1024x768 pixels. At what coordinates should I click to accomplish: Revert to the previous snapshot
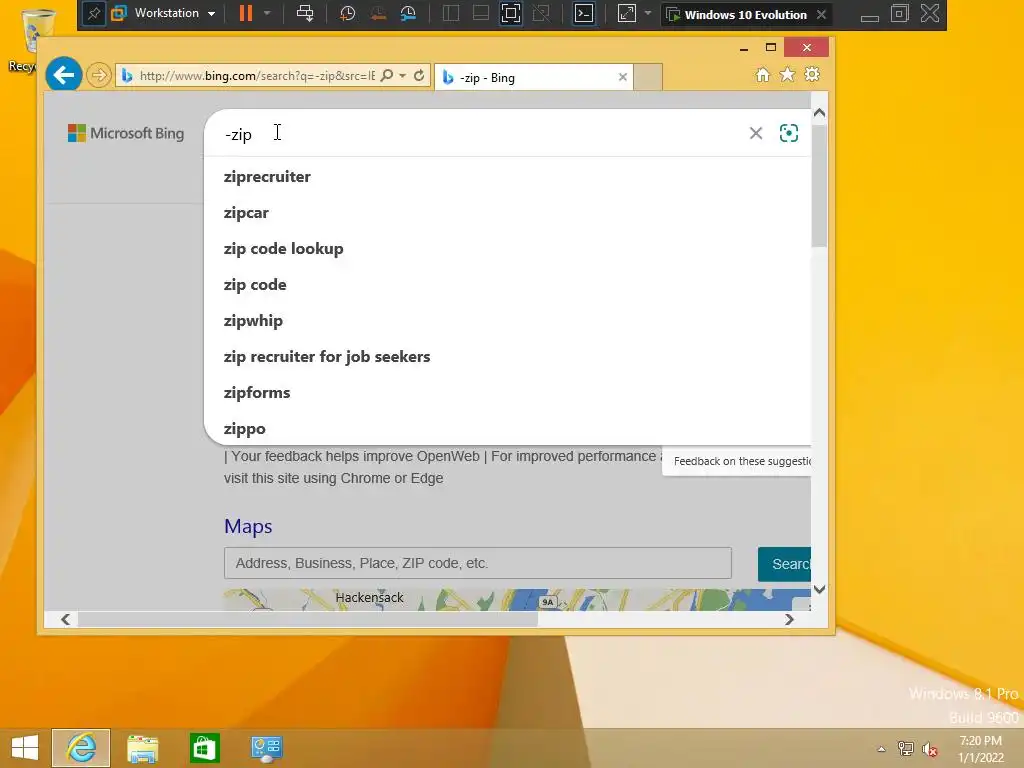click(x=377, y=14)
